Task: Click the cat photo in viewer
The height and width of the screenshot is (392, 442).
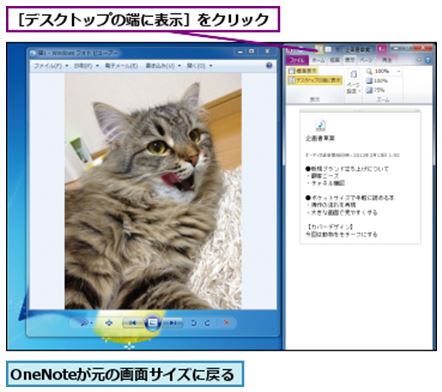Action: (x=153, y=191)
